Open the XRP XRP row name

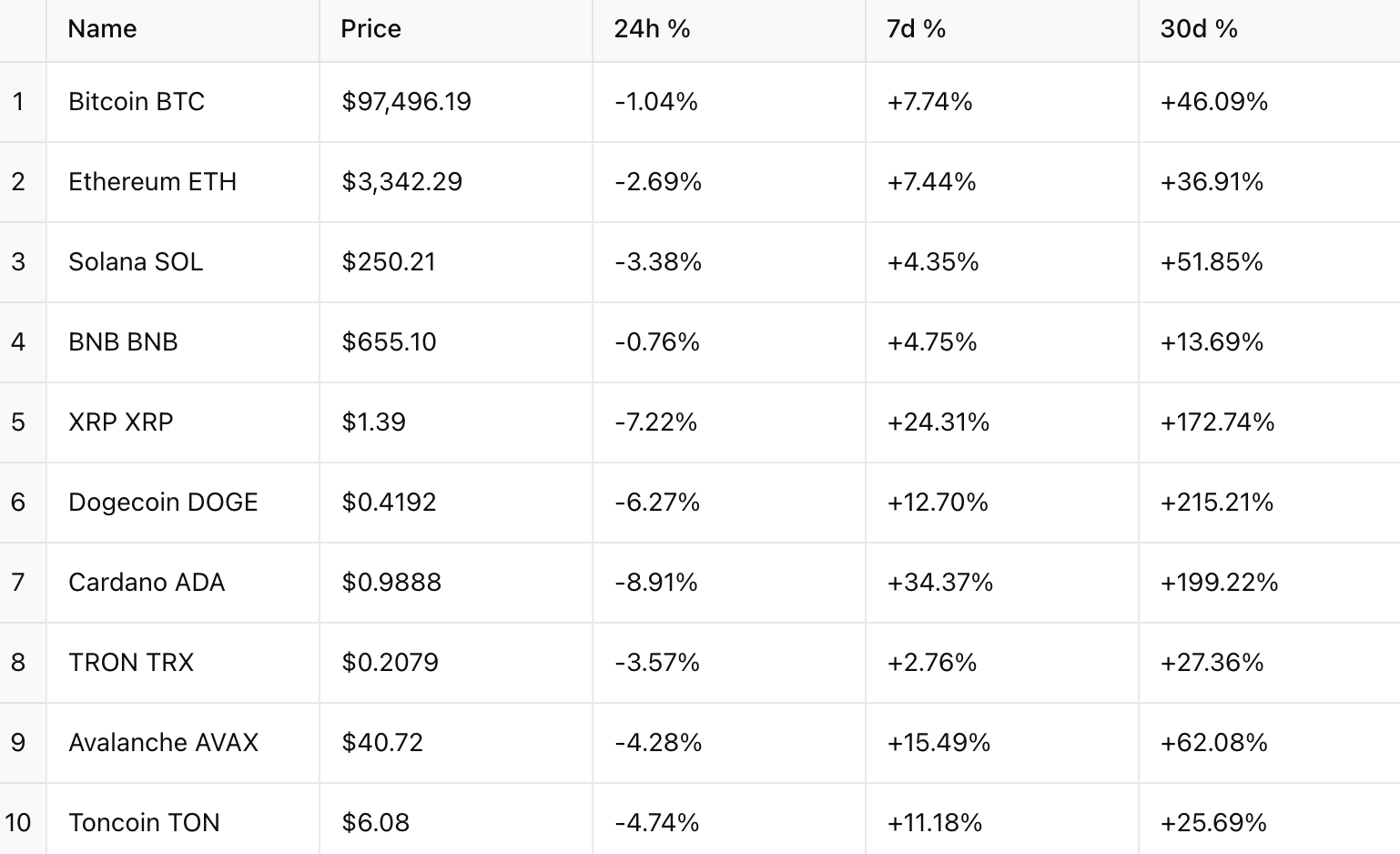pyautogui.click(x=120, y=422)
